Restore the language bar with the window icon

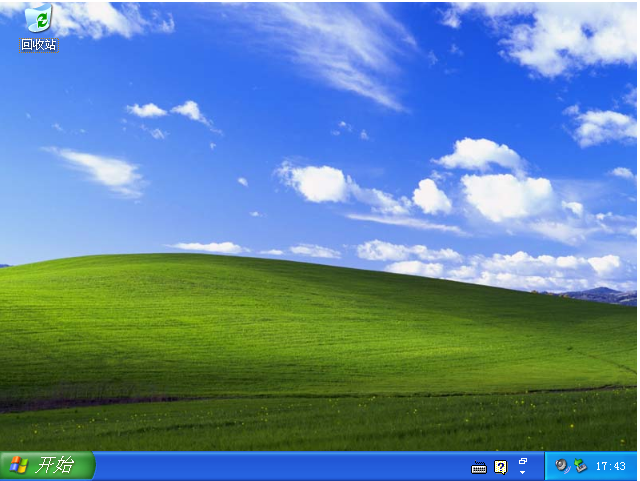[x=523, y=461]
